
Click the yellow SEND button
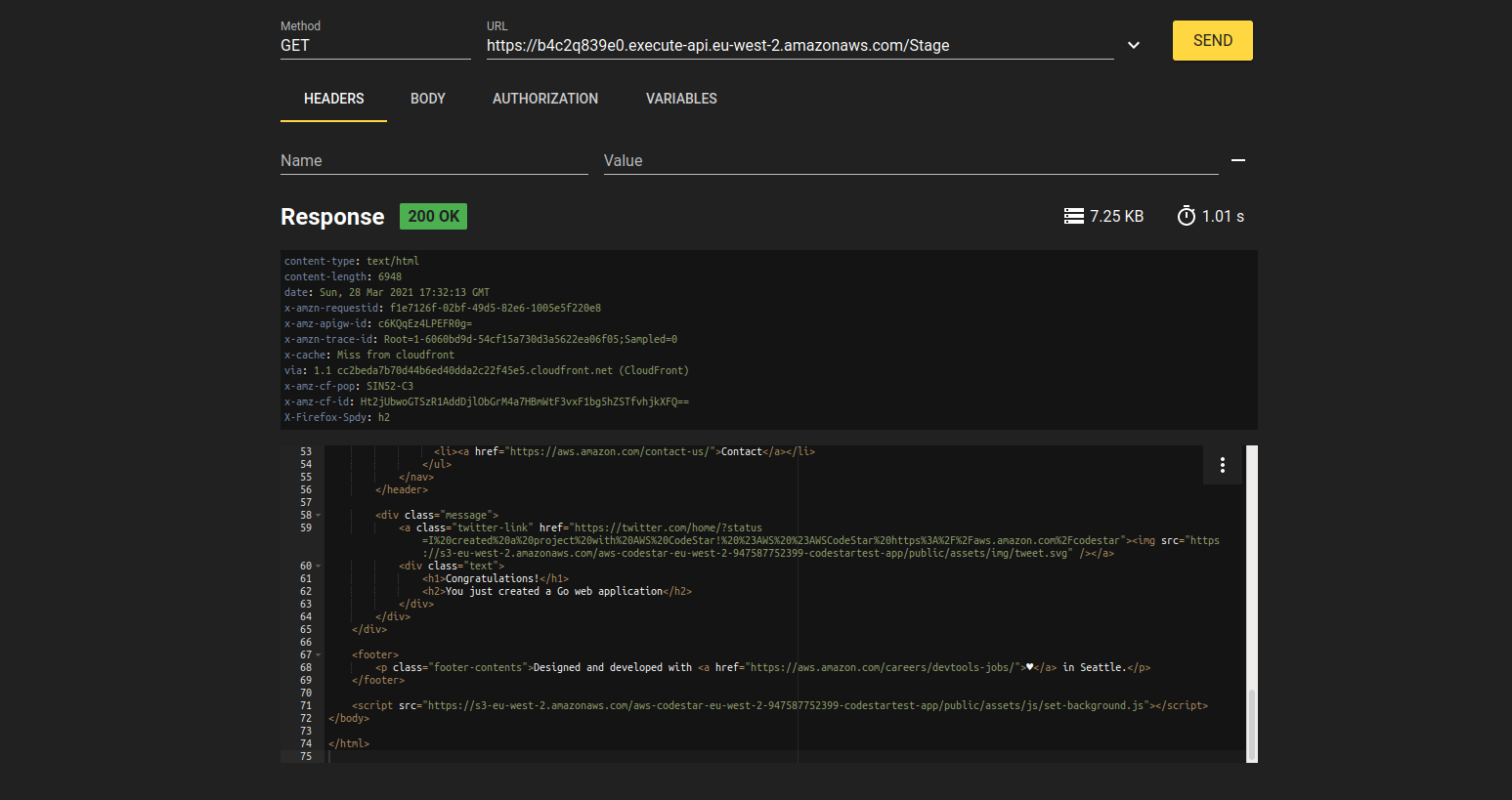[1212, 40]
